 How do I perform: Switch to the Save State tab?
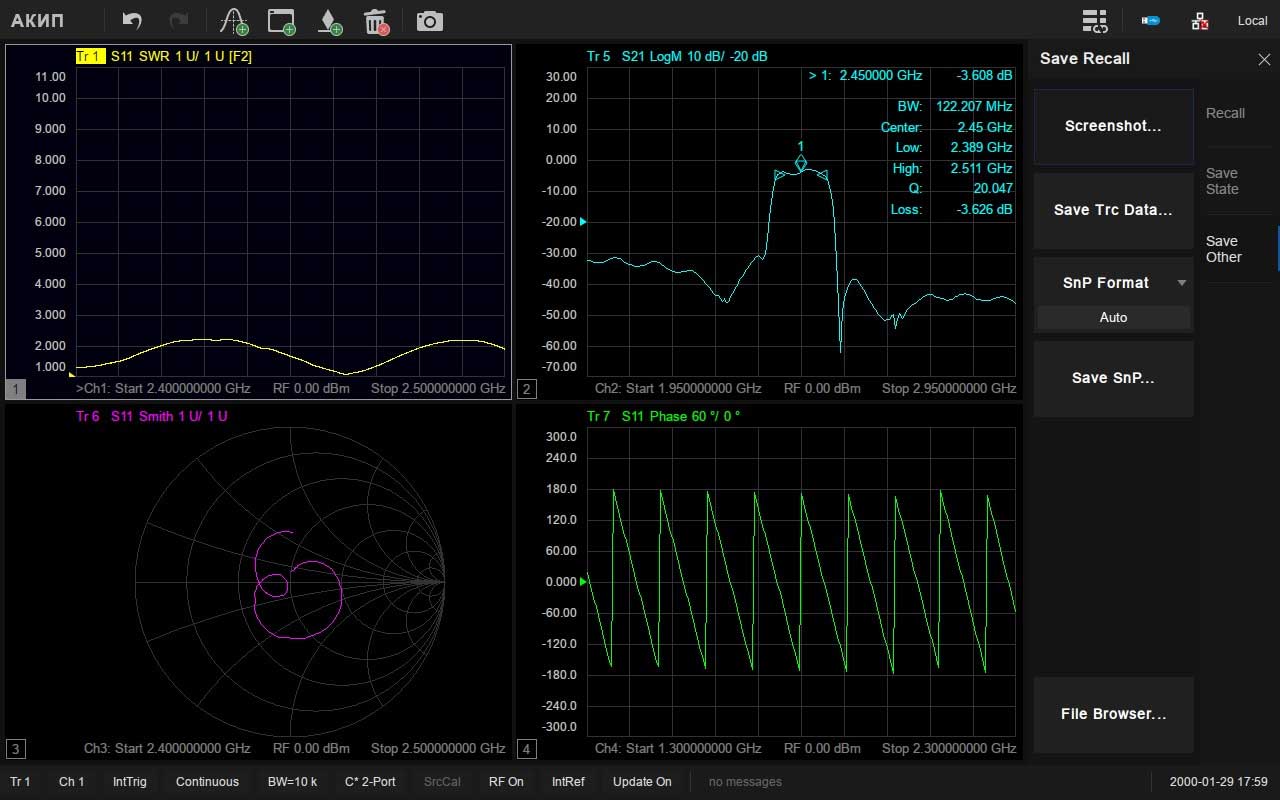pos(1222,181)
